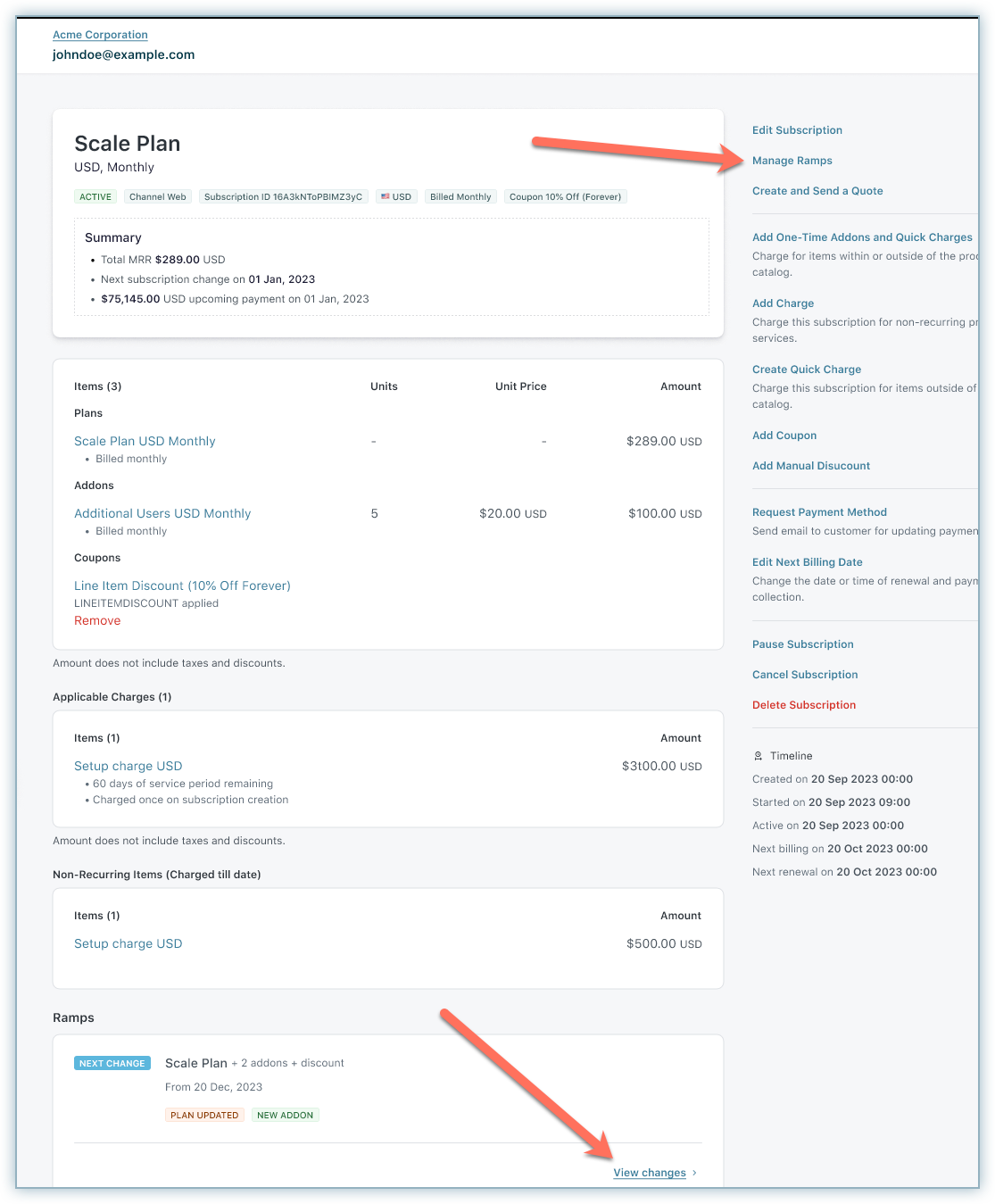Click Add Coupon link
The image size is (995, 1204).
click(784, 436)
